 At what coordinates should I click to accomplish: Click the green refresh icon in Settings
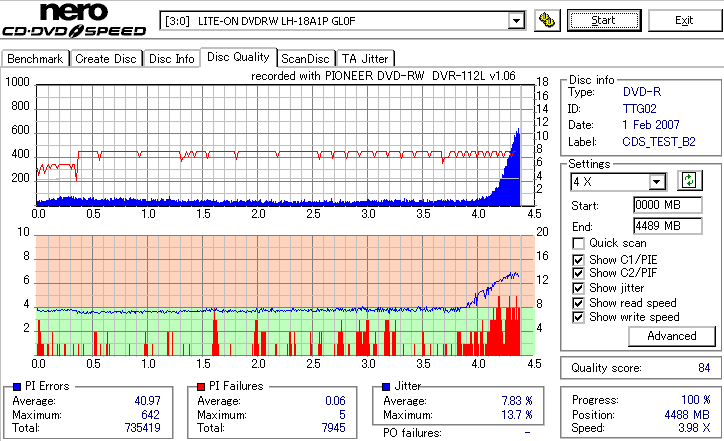click(x=689, y=181)
